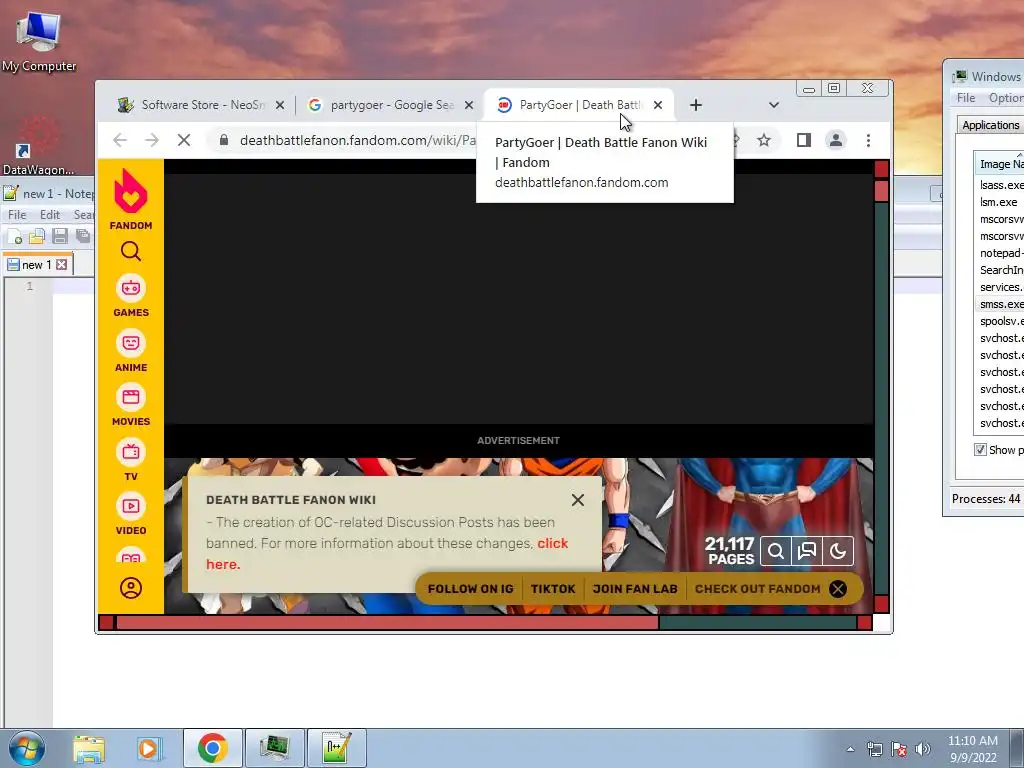View site lock information

(x=223, y=140)
